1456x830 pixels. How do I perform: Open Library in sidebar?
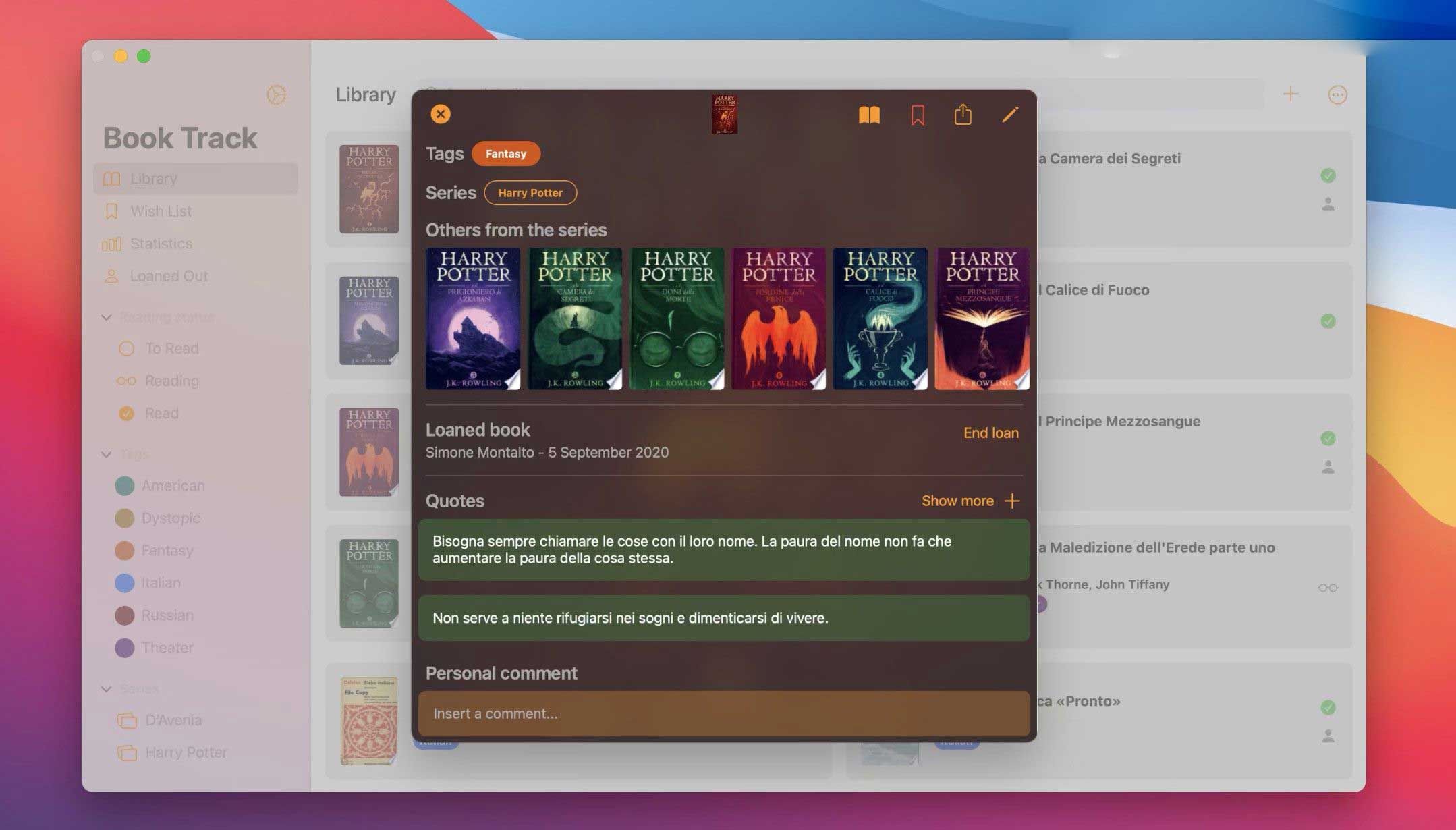pyautogui.click(x=196, y=179)
